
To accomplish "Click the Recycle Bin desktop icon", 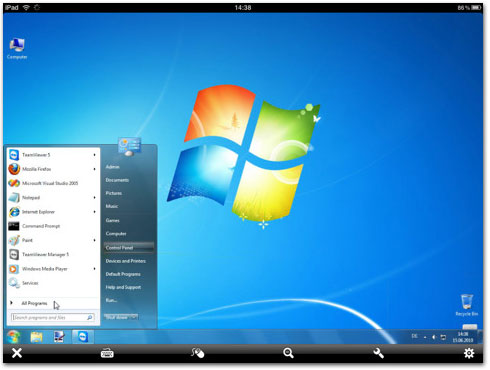I will click(467, 305).
